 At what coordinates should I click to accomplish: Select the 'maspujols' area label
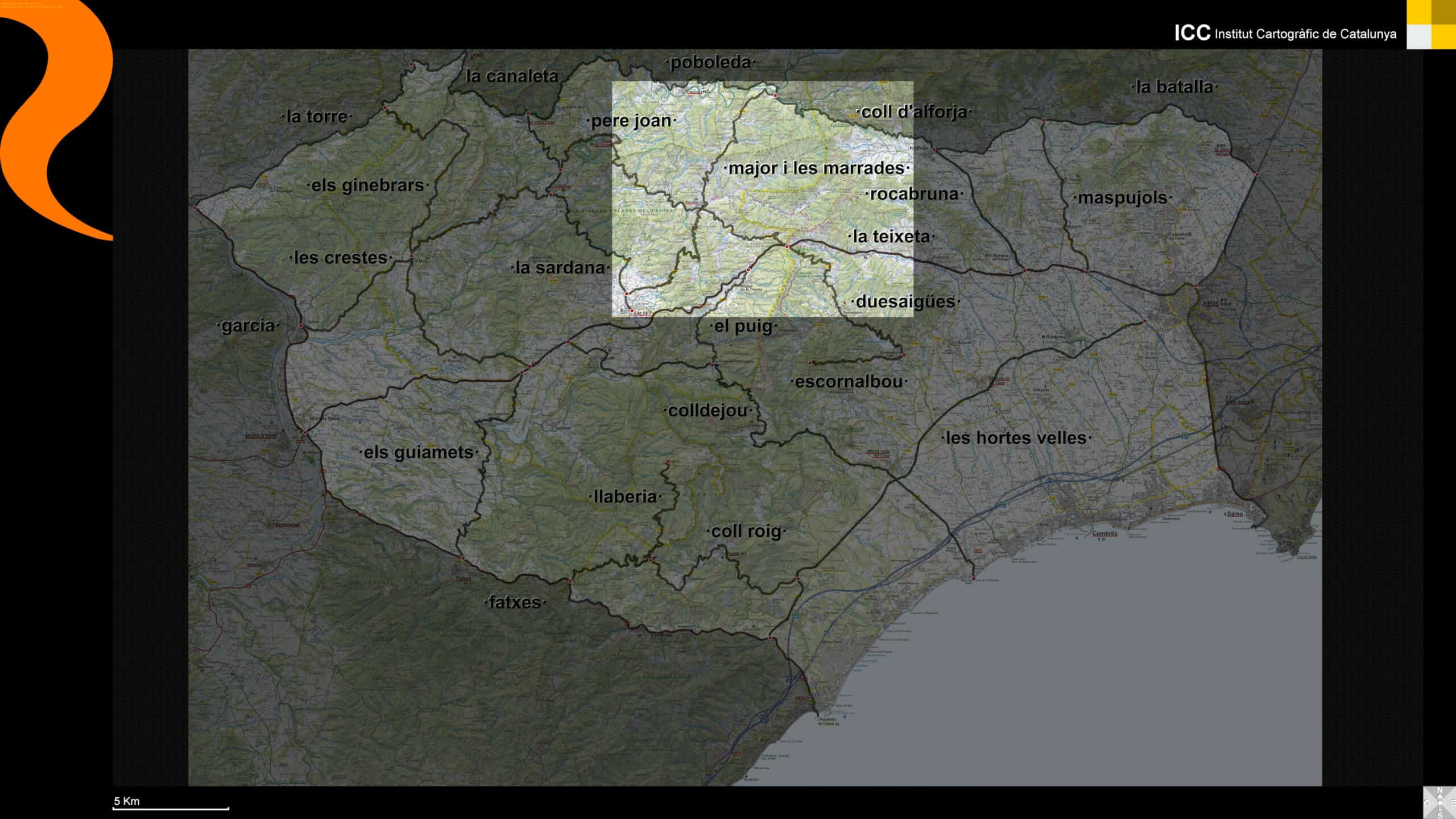1122,198
